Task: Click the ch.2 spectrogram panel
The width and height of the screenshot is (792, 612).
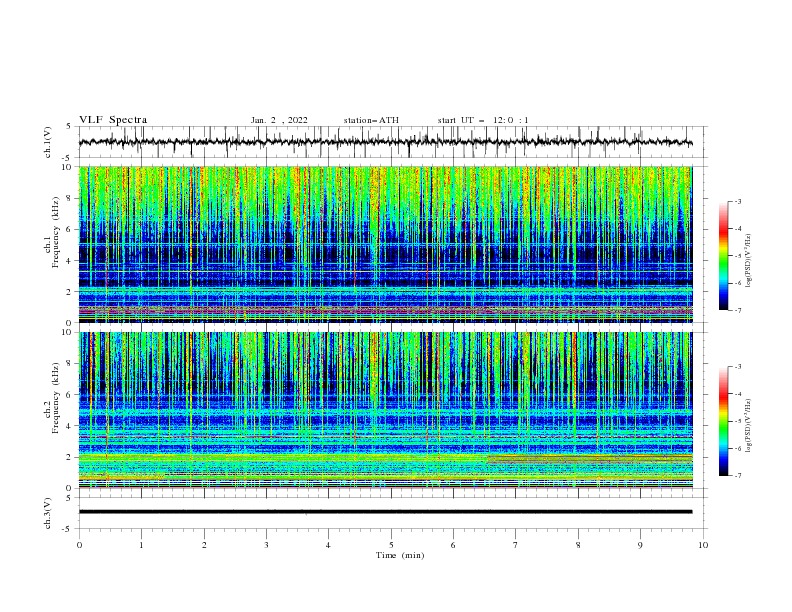Action: pyautogui.click(x=386, y=410)
